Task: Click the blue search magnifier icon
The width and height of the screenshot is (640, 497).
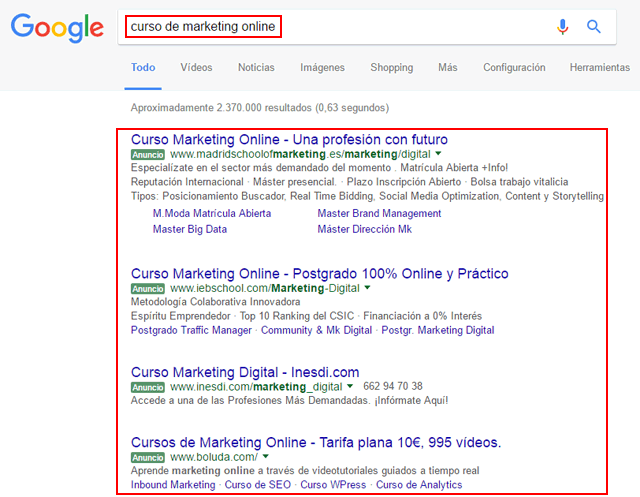Action: pos(593,27)
